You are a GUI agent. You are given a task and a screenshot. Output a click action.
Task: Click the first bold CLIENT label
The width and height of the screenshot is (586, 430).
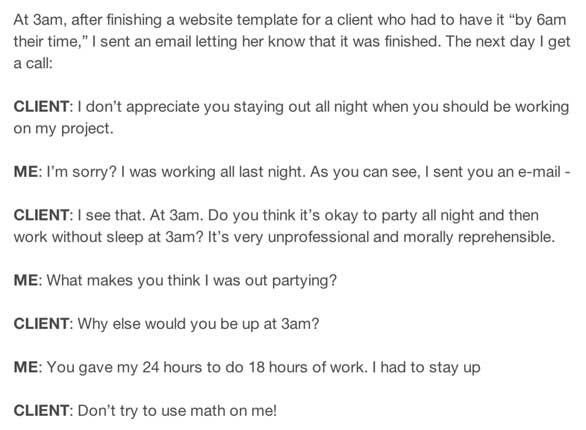pyautogui.click(x=41, y=106)
